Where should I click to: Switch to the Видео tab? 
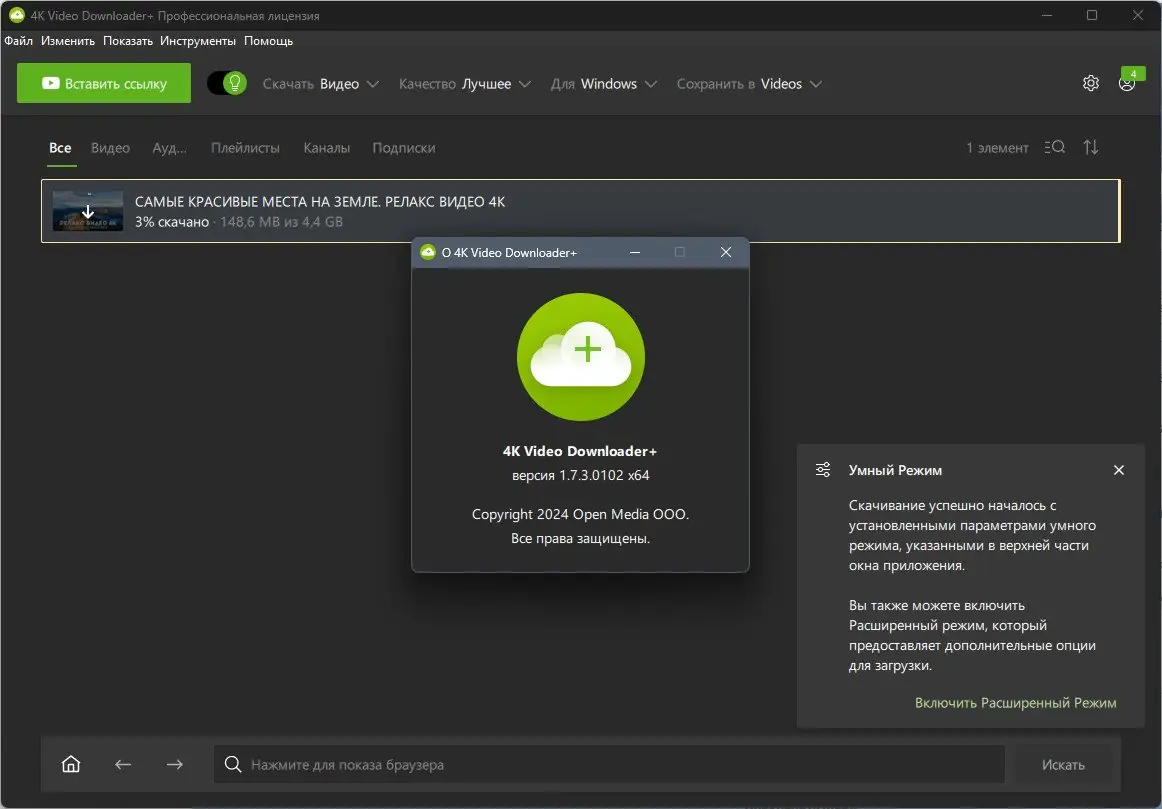(110, 147)
